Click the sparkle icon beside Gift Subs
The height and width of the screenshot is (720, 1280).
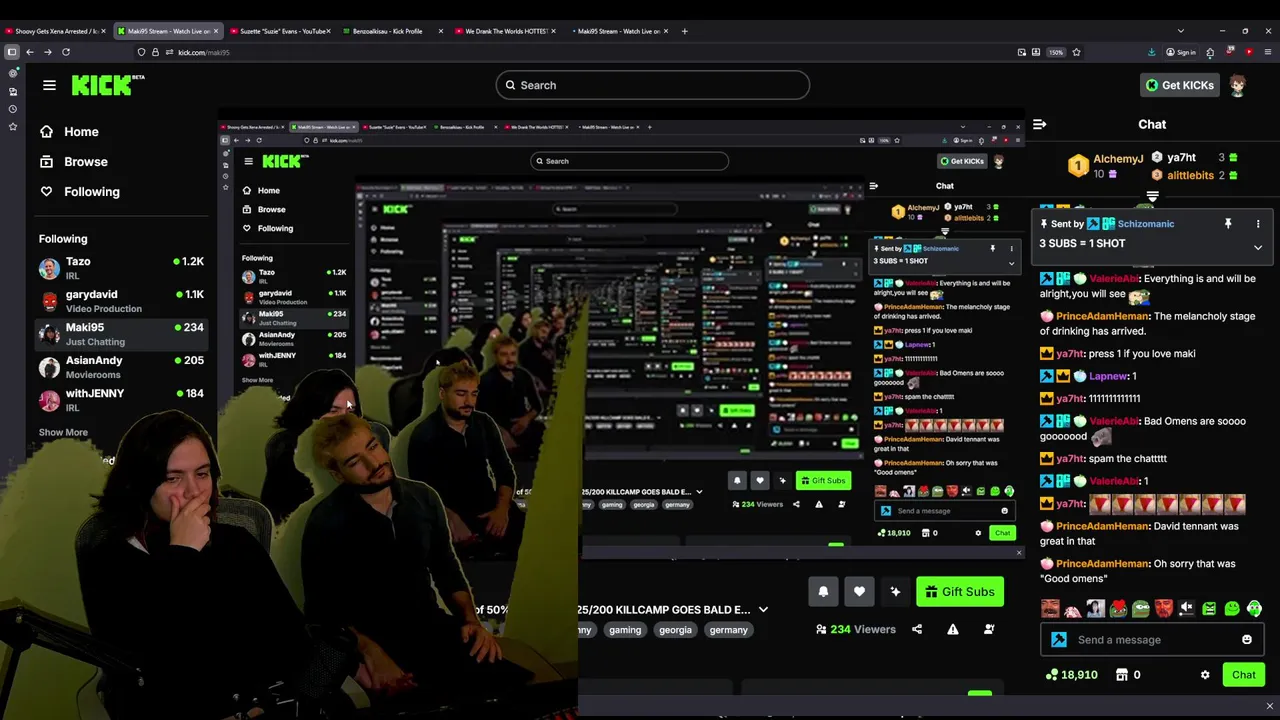pyautogui.click(x=895, y=591)
